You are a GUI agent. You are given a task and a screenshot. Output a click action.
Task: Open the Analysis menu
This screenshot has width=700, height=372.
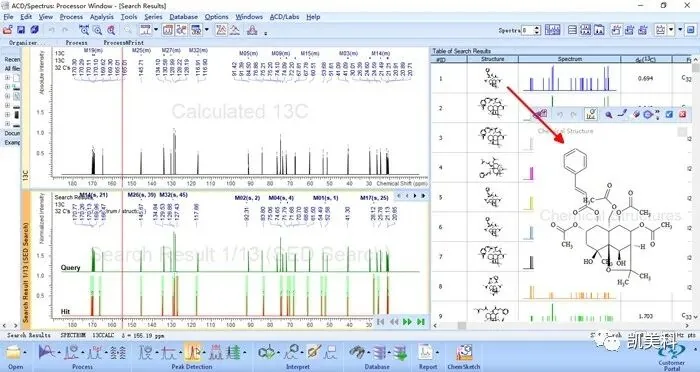(x=102, y=17)
